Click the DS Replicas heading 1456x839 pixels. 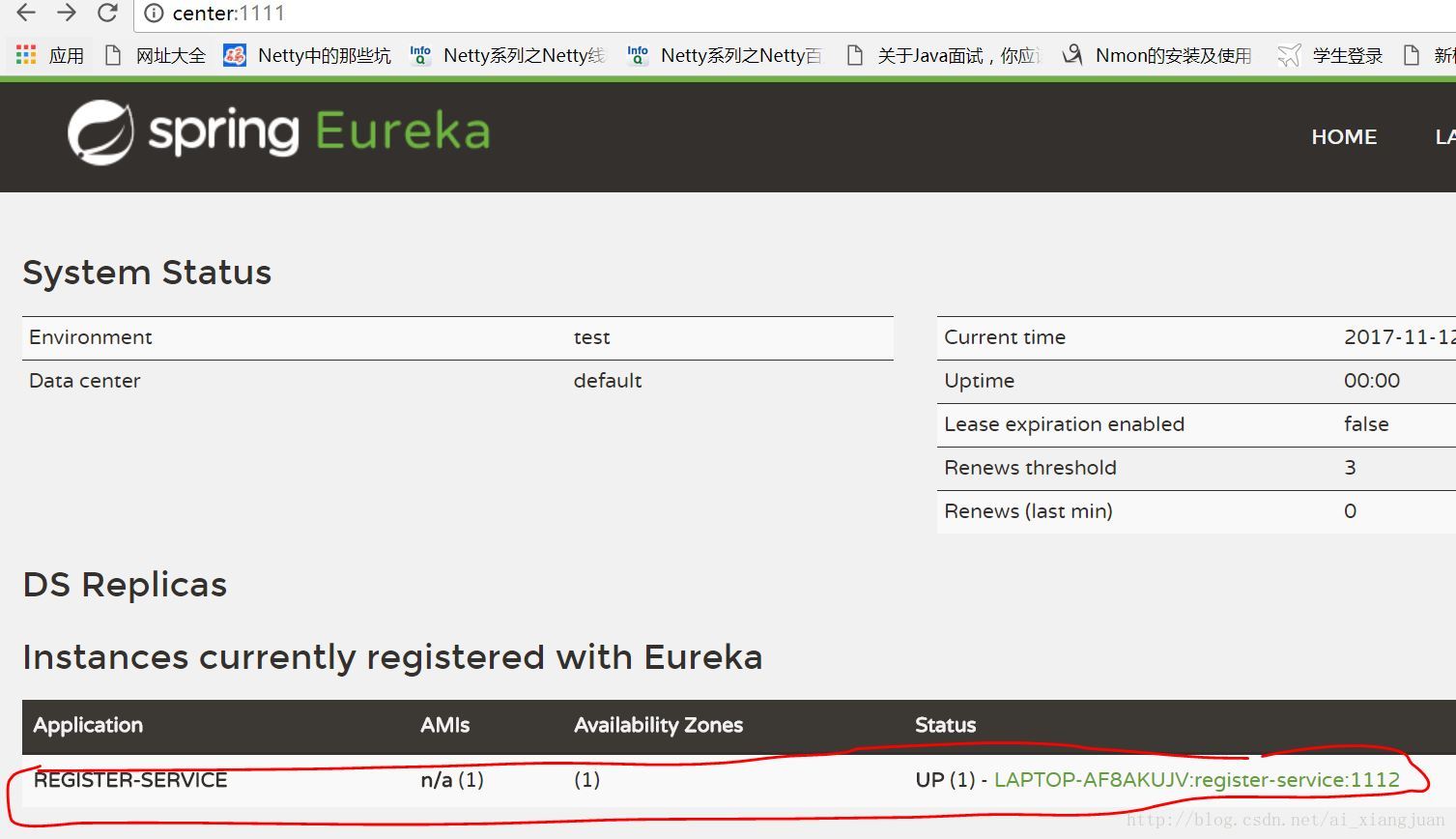click(125, 585)
